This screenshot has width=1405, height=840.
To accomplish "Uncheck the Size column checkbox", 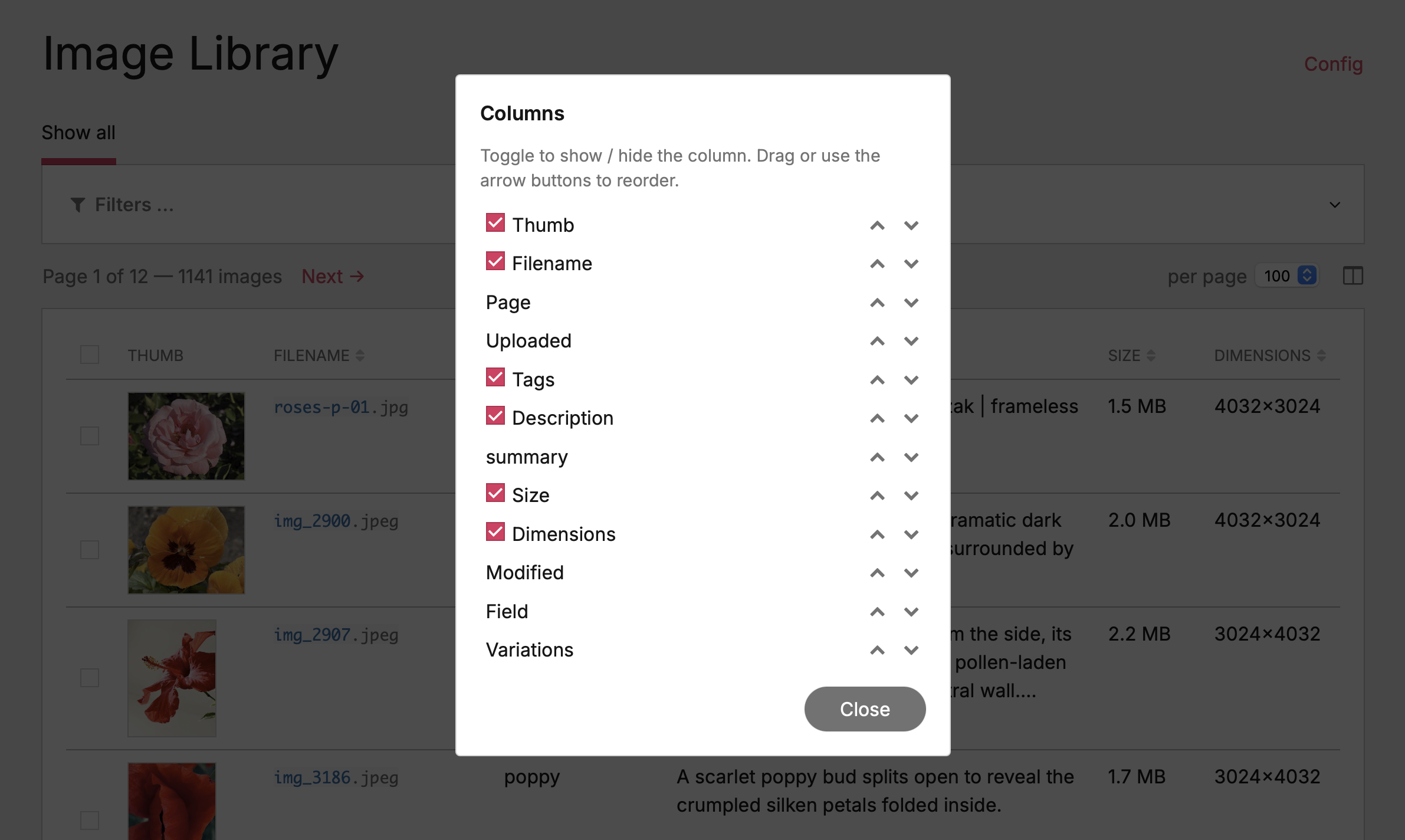I will (495, 493).
